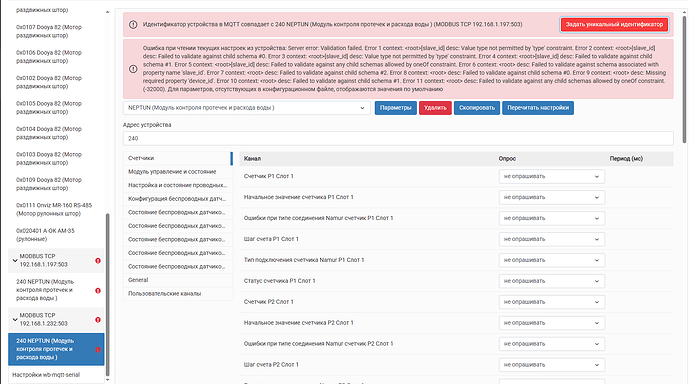Click the Опрос column header

[507, 159]
